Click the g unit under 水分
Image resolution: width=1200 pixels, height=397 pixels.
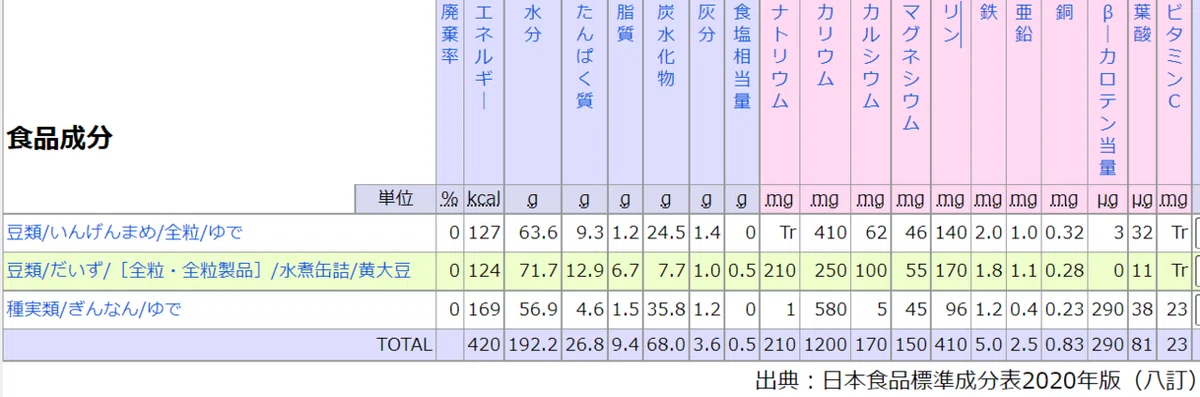point(532,201)
